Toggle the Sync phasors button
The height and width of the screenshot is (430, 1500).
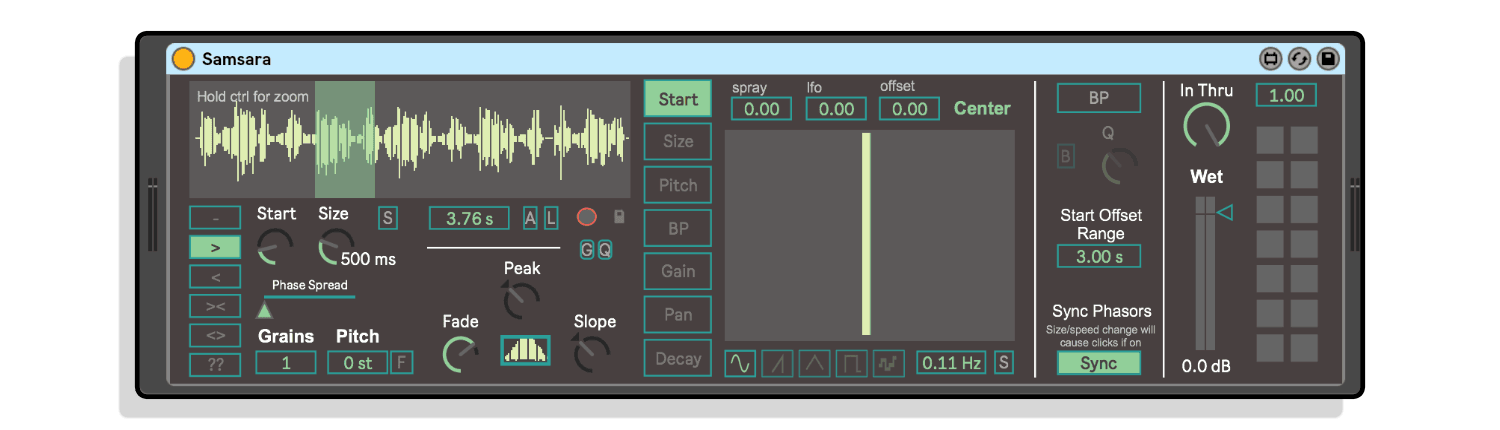pos(1098,363)
